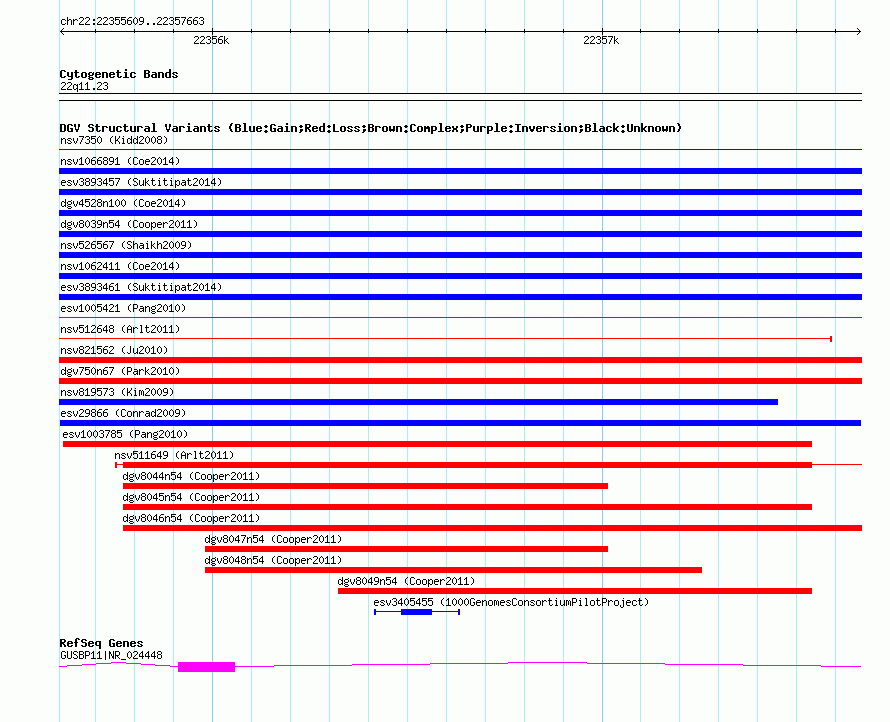The width and height of the screenshot is (890, 722).
Task: Select the esv3405455 blue gain glyph
Action: point(417,612)
